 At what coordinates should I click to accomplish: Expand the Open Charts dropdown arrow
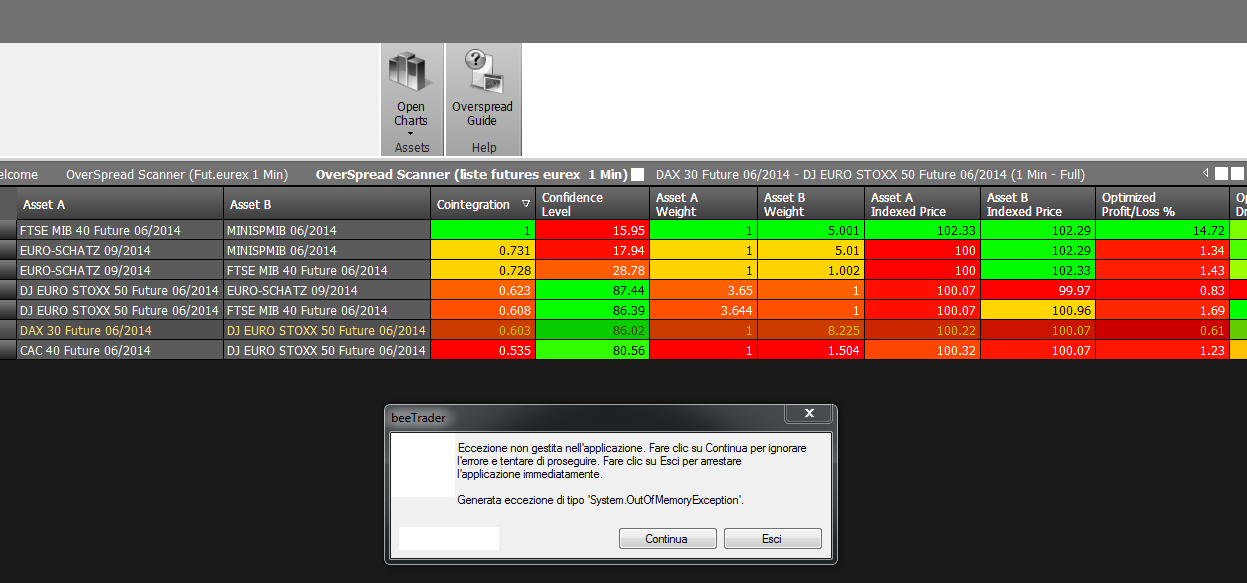tap(410, 133)
